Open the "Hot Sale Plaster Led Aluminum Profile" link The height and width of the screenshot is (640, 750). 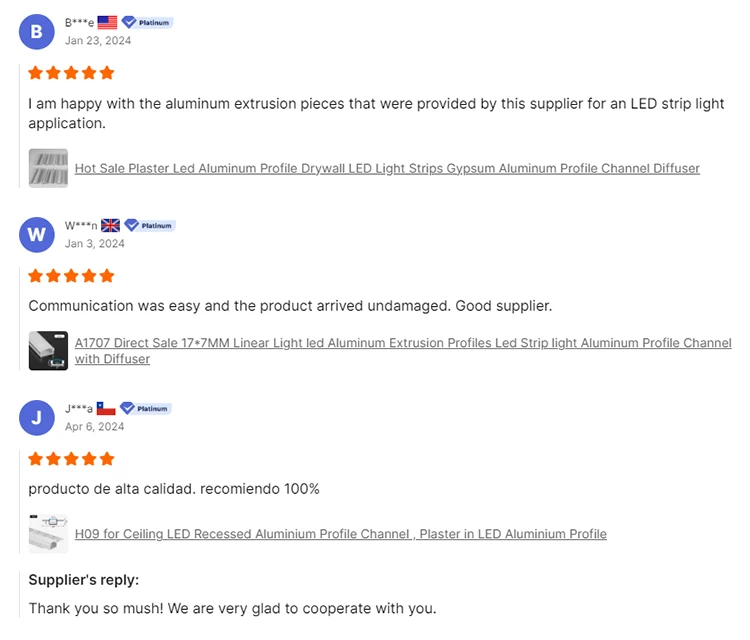[x=387, y=168]
